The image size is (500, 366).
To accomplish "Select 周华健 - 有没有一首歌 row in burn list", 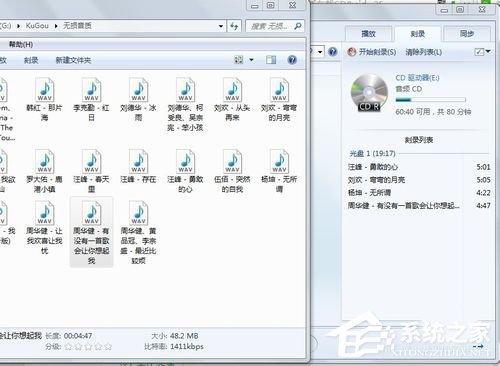I will pyautogui.click(x=419, y=206).
